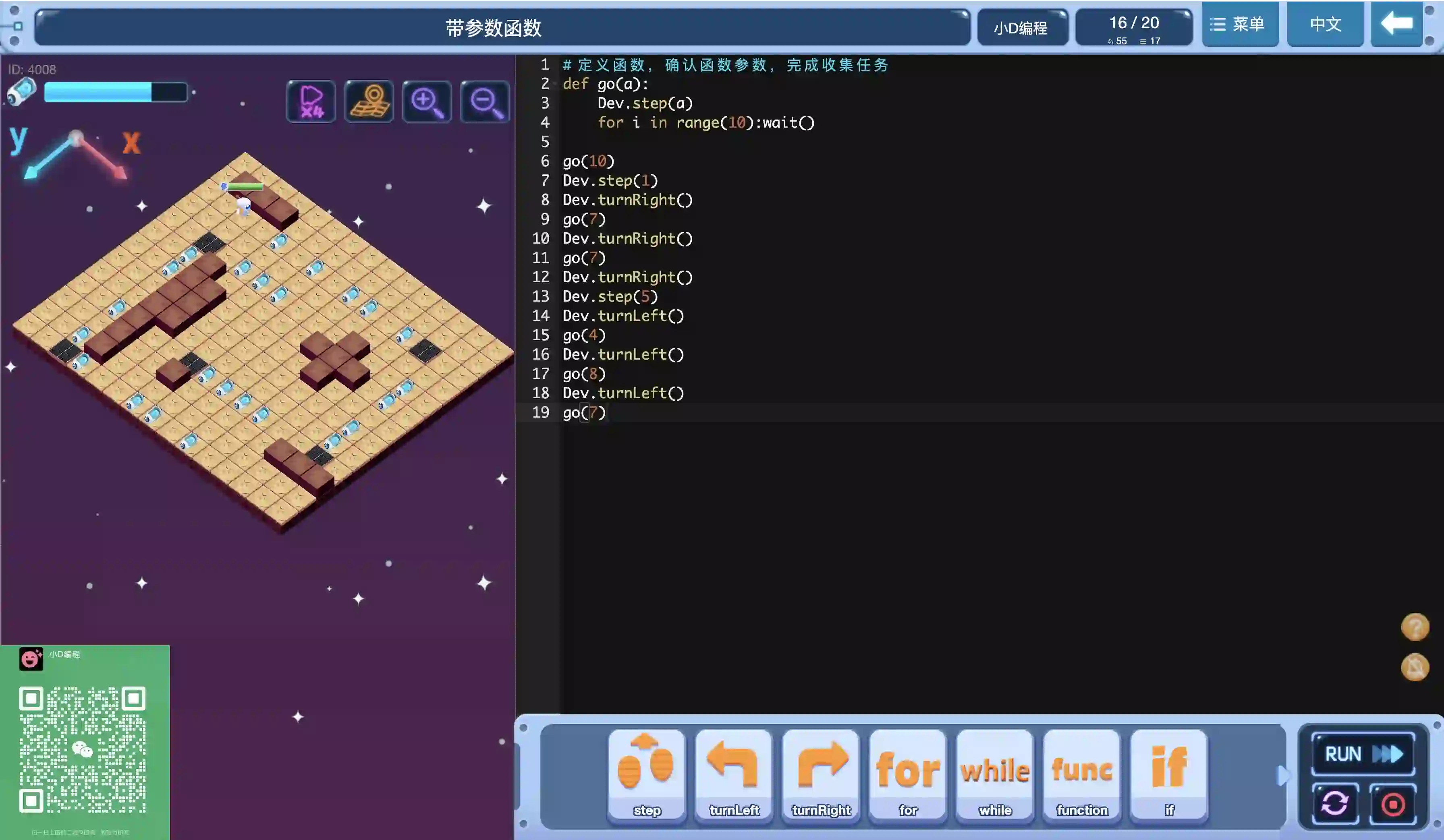Insert a function definition block
The width and height of the screenshot is (1444, 840).
click(1082, 774)
